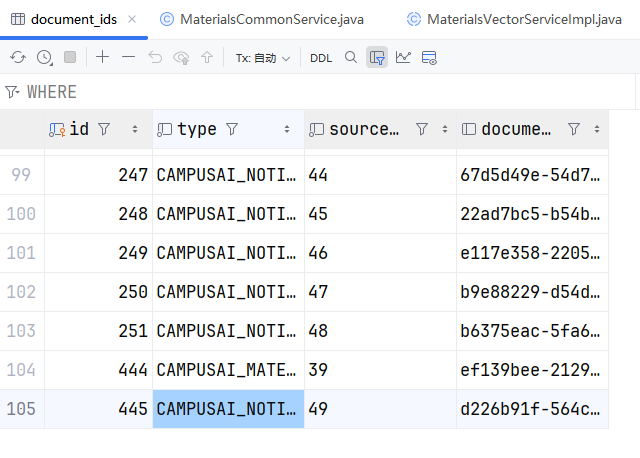Viewport: 640px width, 458px height.
Task: Sort by type column arrows
Action: click(x=287, y=129)
